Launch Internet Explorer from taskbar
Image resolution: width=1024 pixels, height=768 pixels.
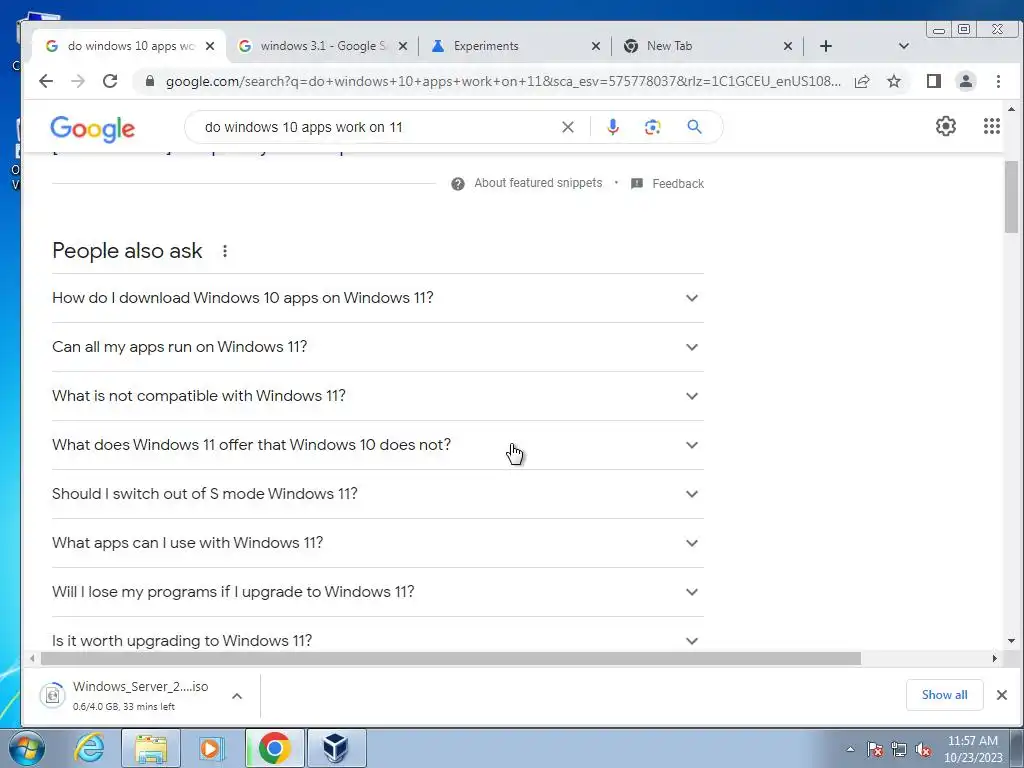[89, 748]
